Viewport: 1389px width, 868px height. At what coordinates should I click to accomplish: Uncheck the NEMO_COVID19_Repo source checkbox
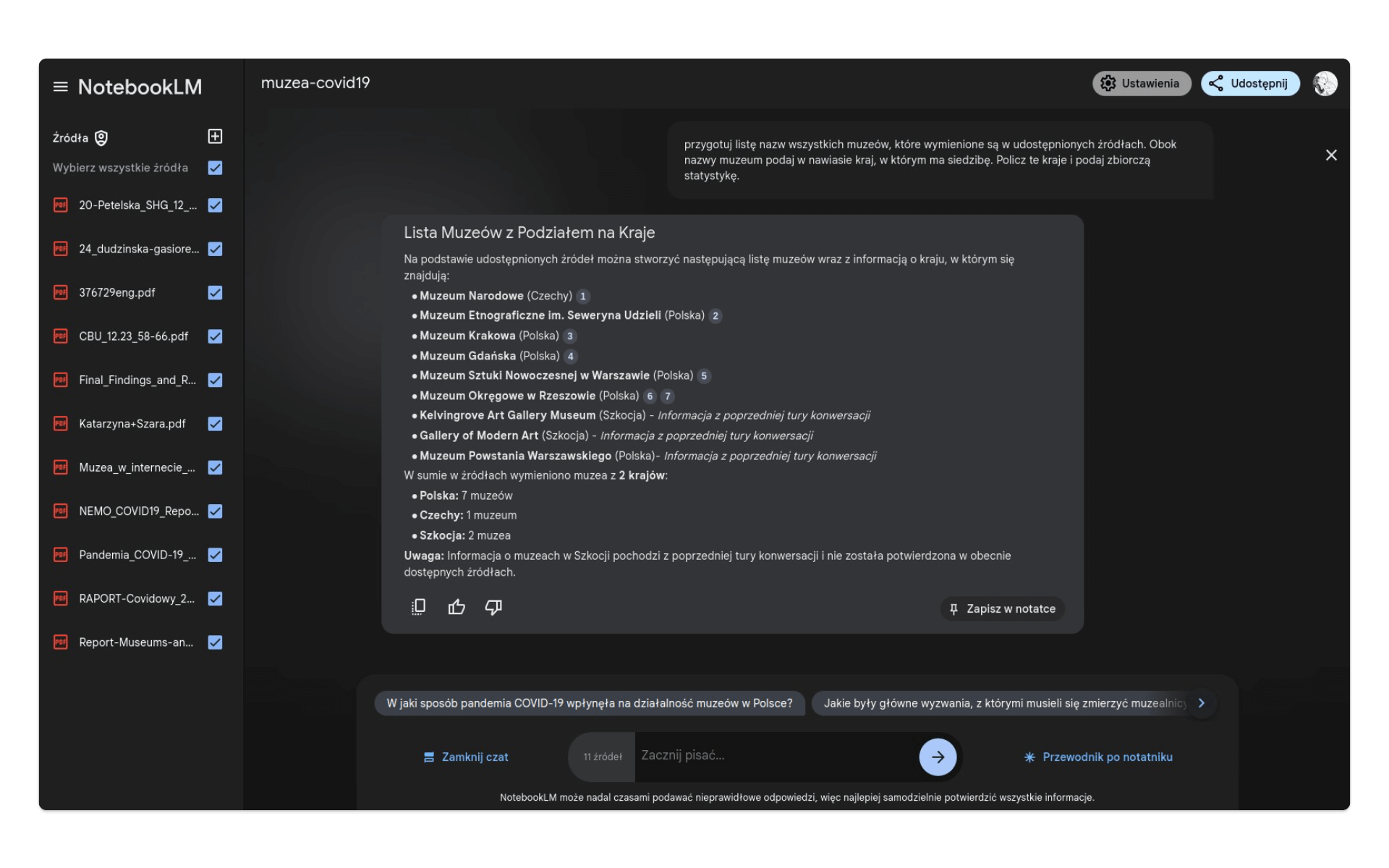(x=215, y=511)
